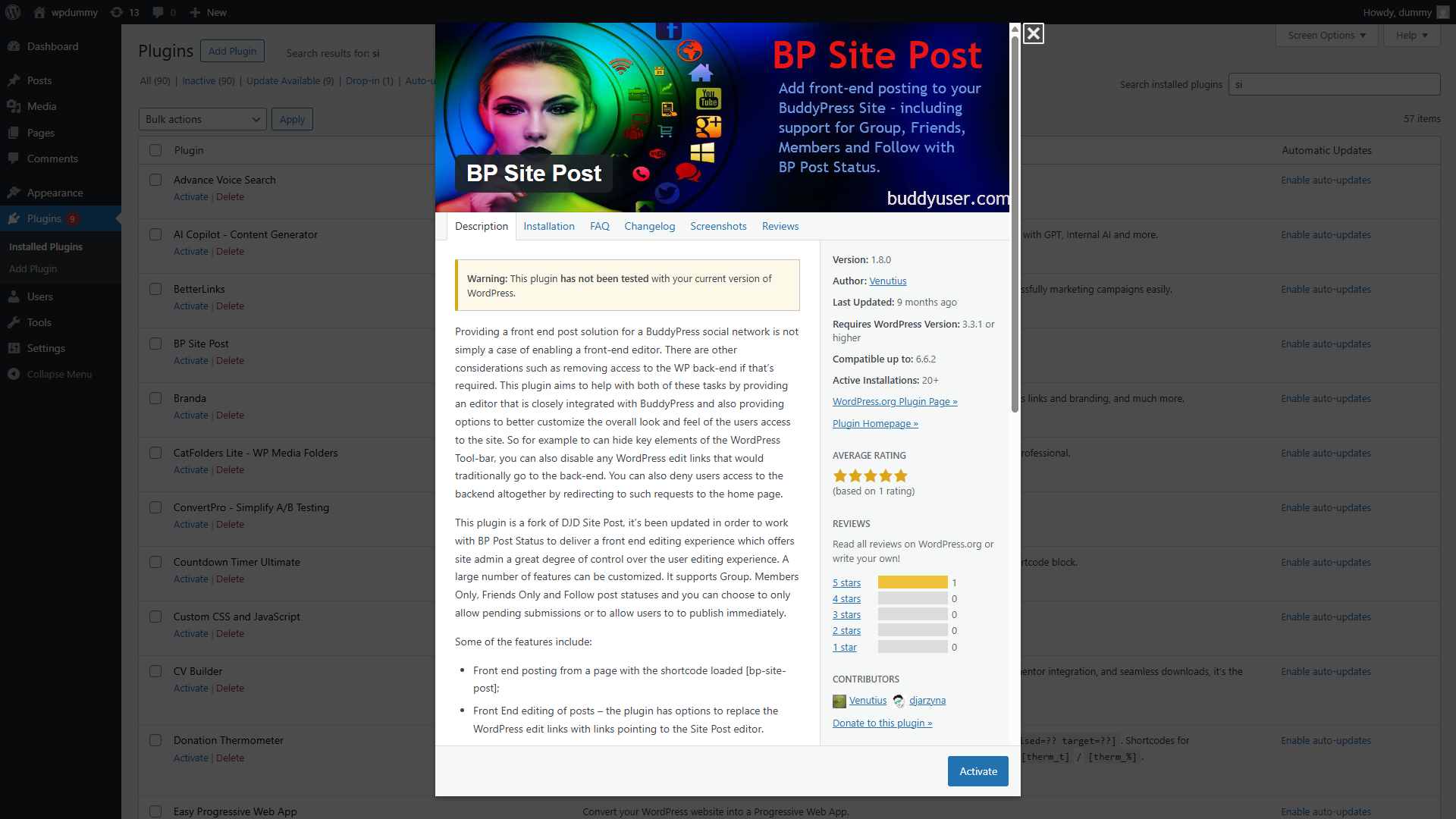The image size is (1456, 819).
Task: Activate the Branda plugin
Action: click(190, 416)
